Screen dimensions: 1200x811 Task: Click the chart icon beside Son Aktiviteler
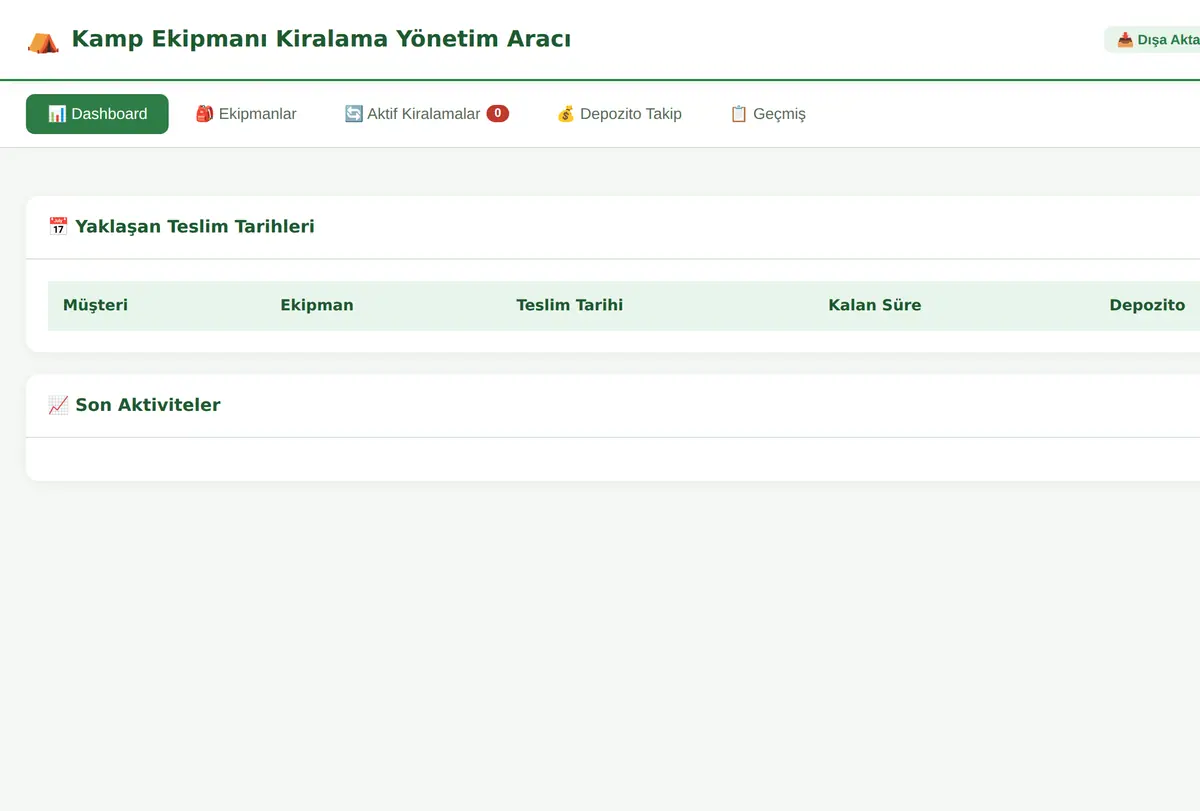point(58,405)
